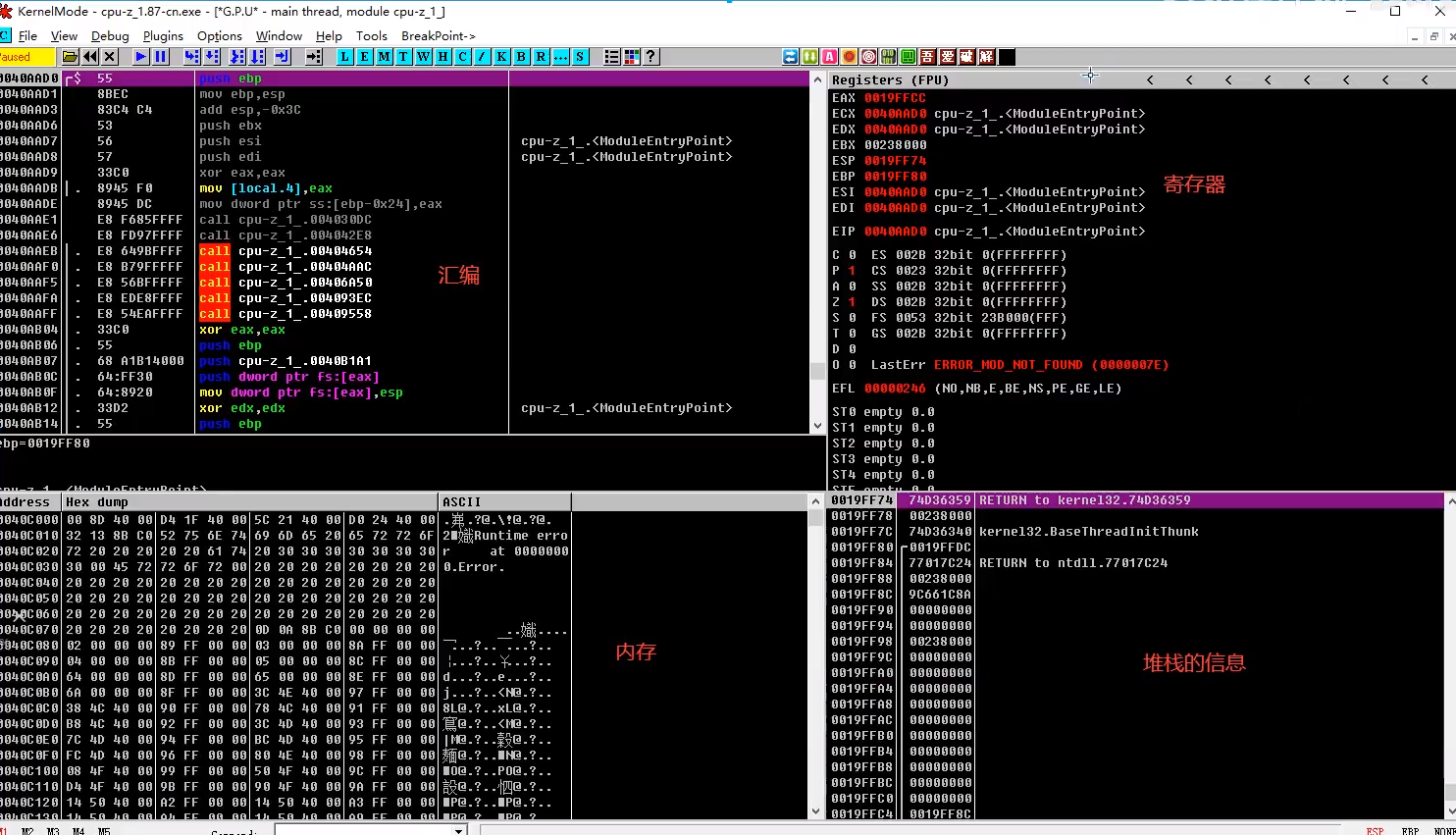This screenshot has height=835, width=1456.
Task: Open the Tools menu
Action: click(372, 36)
